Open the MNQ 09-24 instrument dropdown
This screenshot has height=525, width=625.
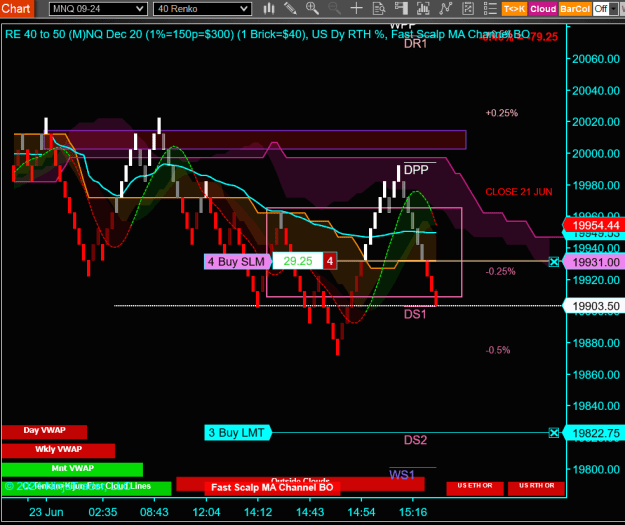[98, 9]
